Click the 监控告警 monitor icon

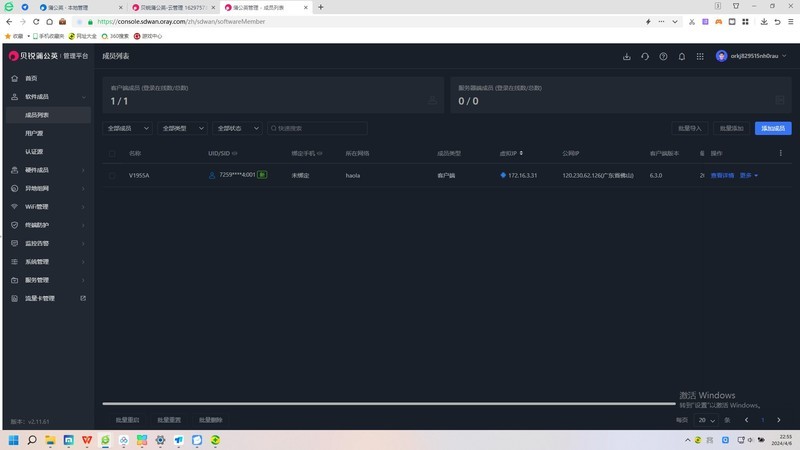point(14,243)
